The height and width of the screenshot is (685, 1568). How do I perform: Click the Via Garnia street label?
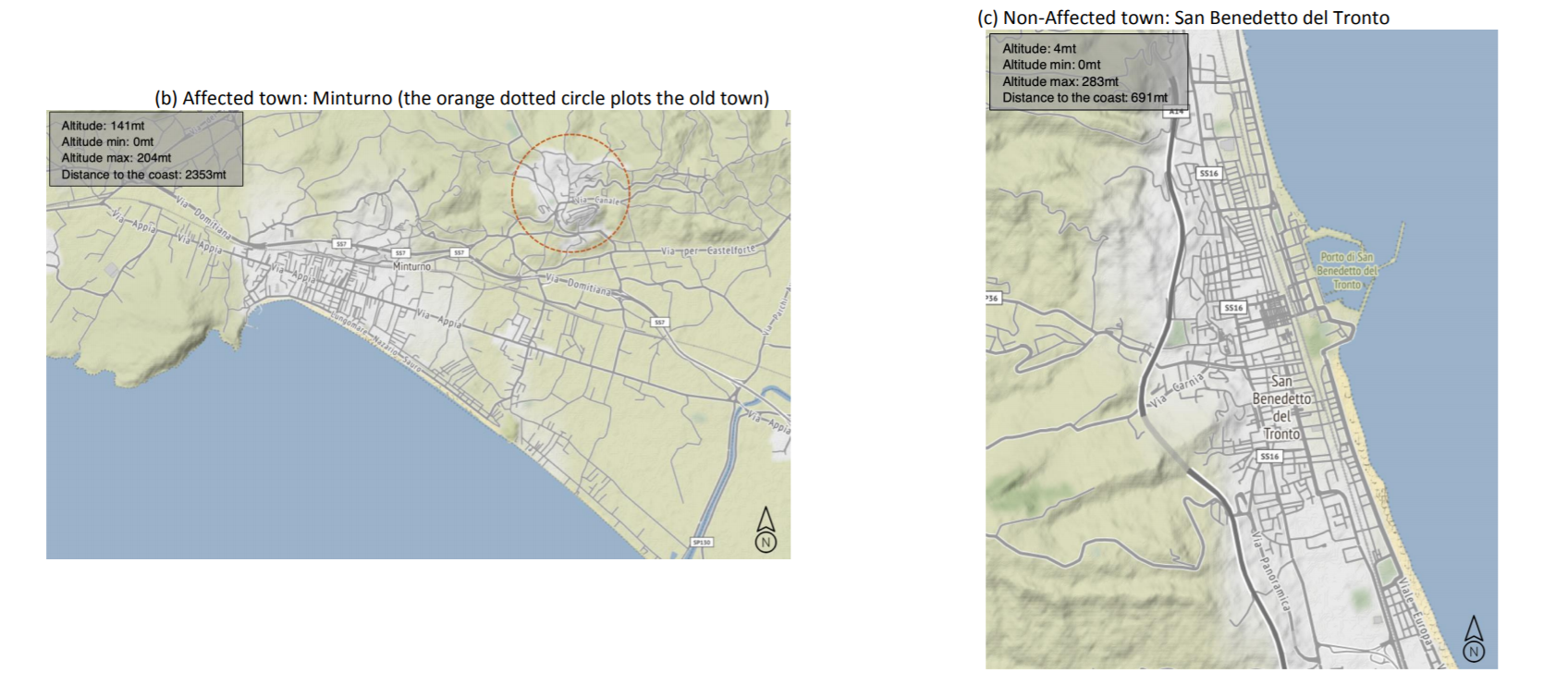click(1177, 390)
